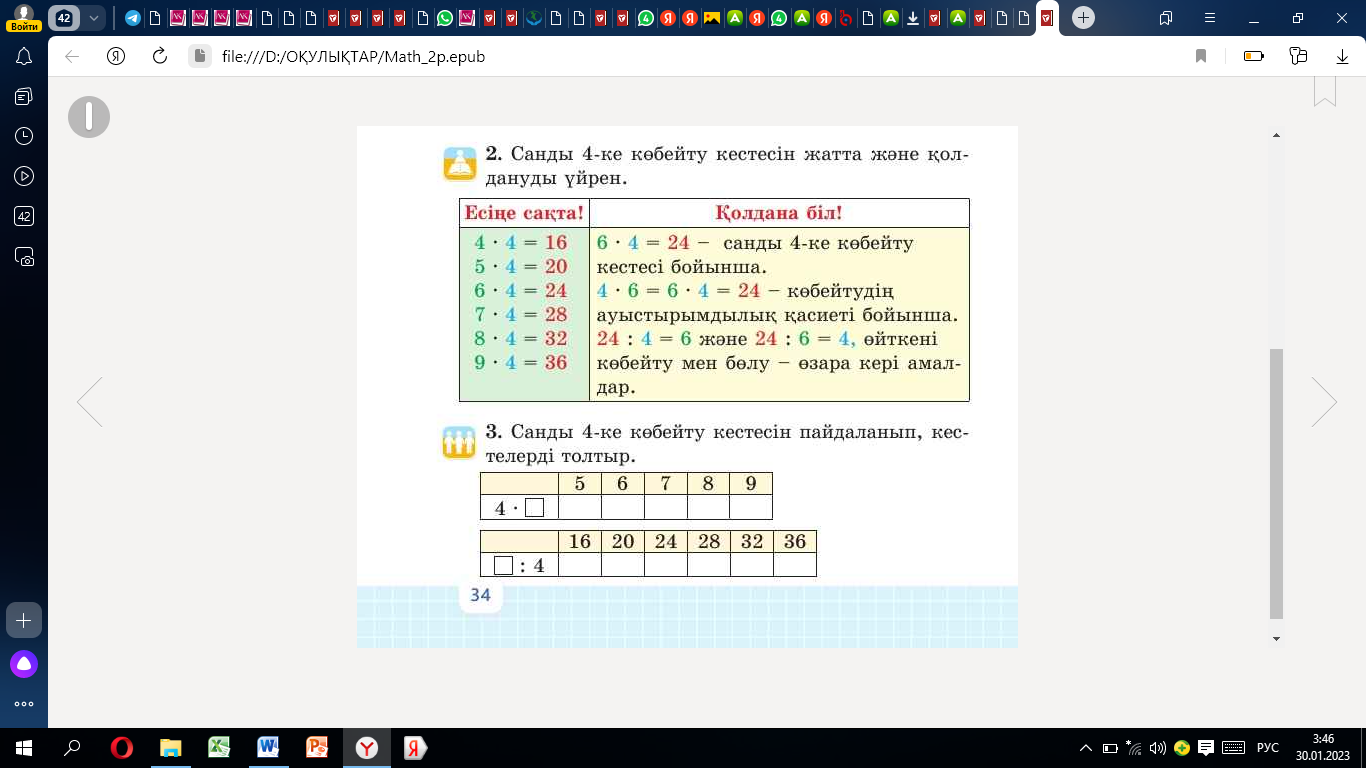Click the reader scrollbar up arrow
1366x768 pixels.
coord(1276,134)
